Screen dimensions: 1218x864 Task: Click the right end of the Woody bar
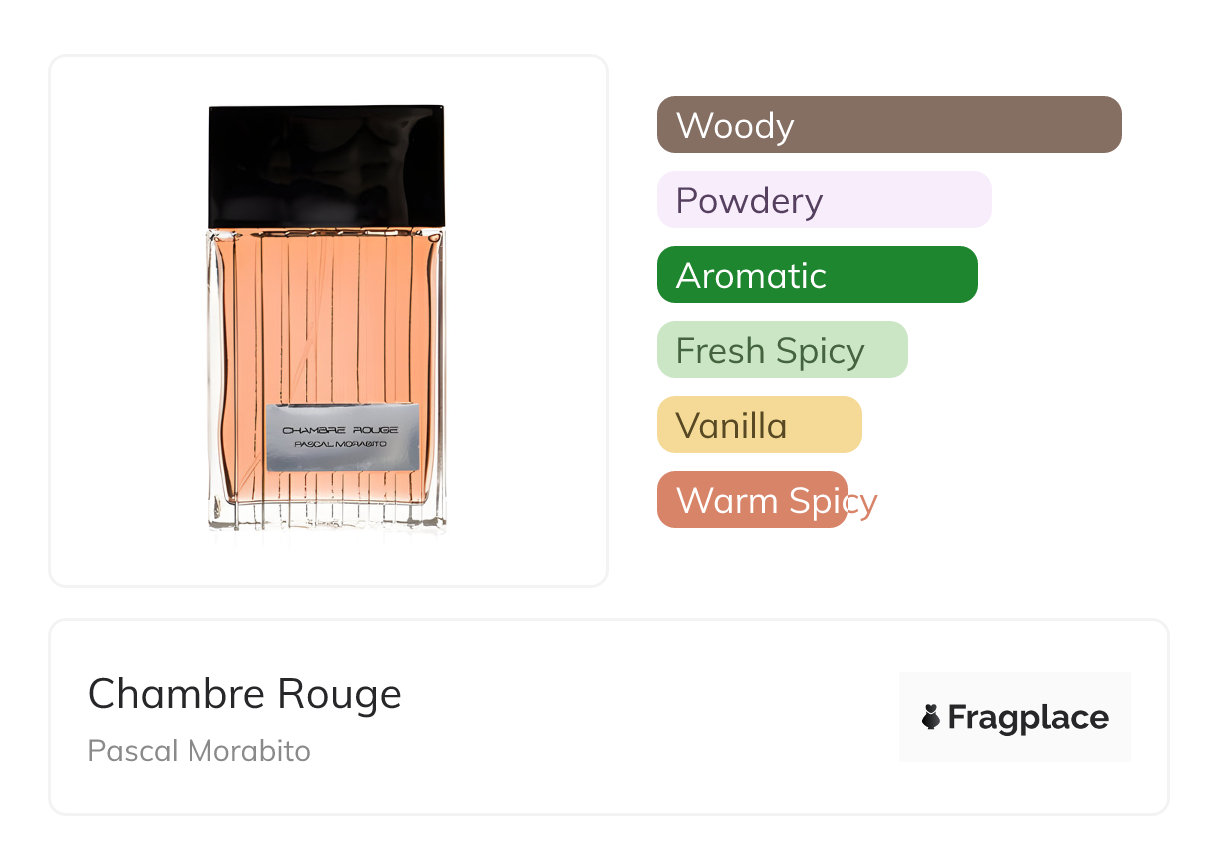click(x=1105, y=125)
